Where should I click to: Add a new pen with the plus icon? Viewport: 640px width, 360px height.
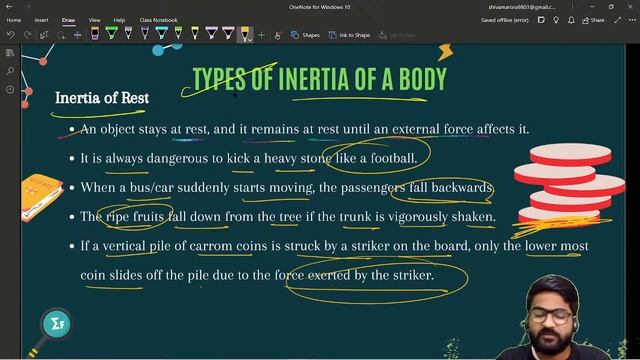(261, 36)
